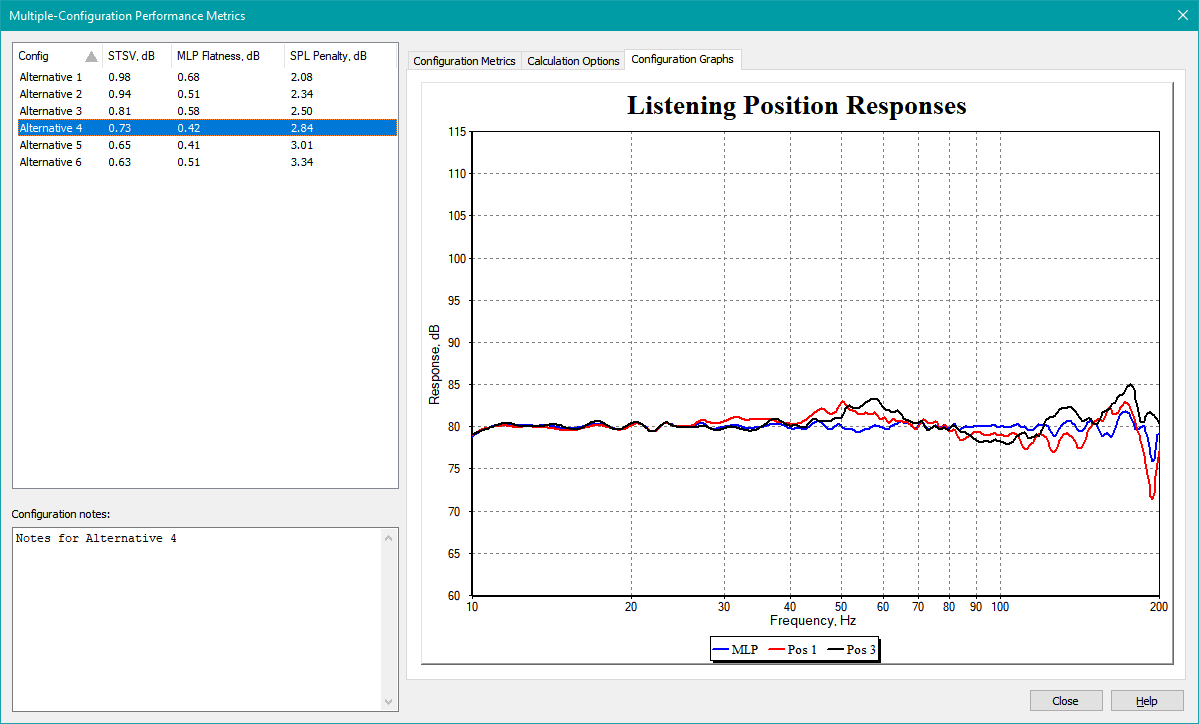Click the STSV value 0.94
The image size is (1199, 724).
(119, 94)
